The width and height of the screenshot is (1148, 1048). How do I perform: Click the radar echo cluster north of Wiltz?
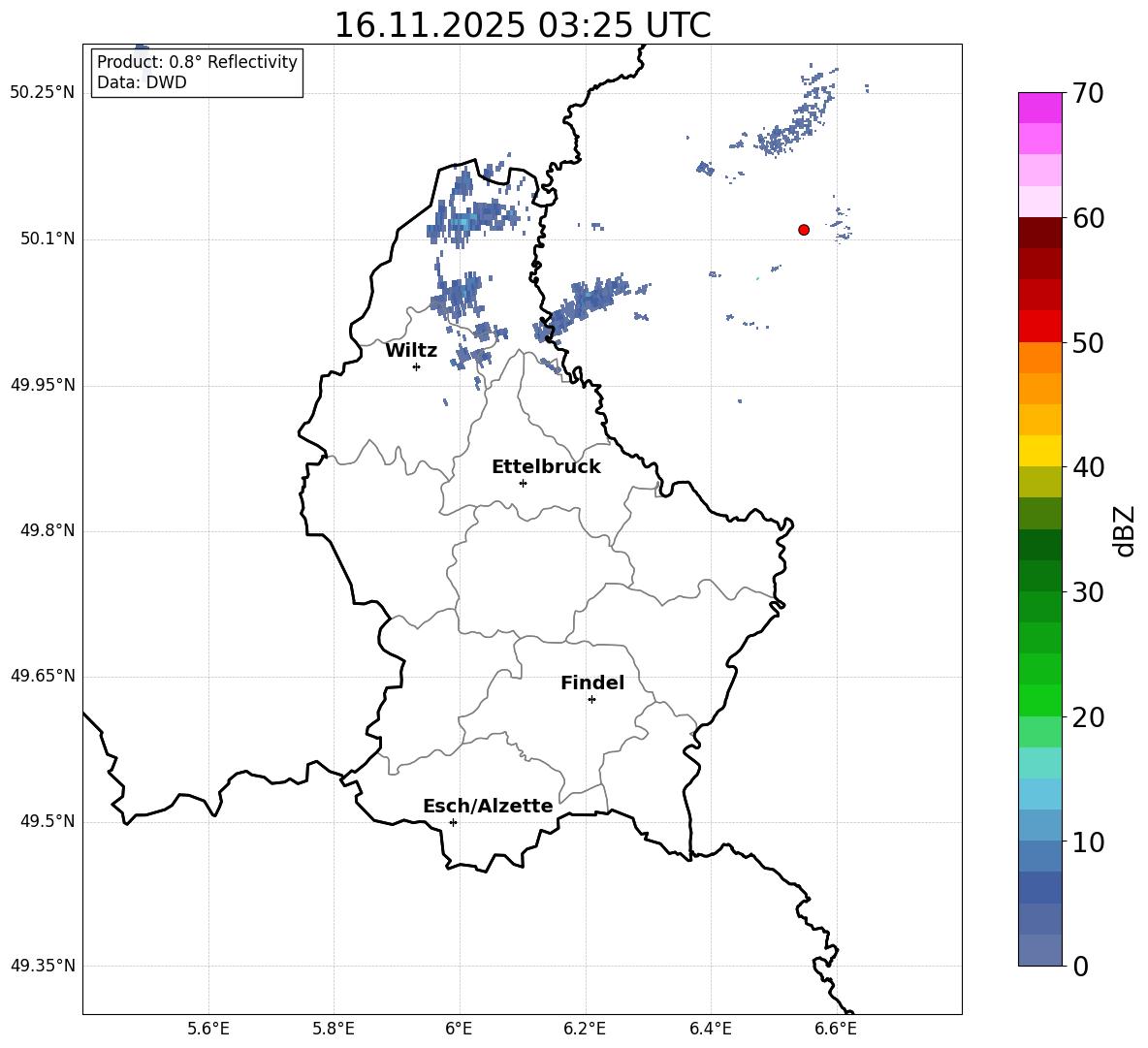click(458, 295)
